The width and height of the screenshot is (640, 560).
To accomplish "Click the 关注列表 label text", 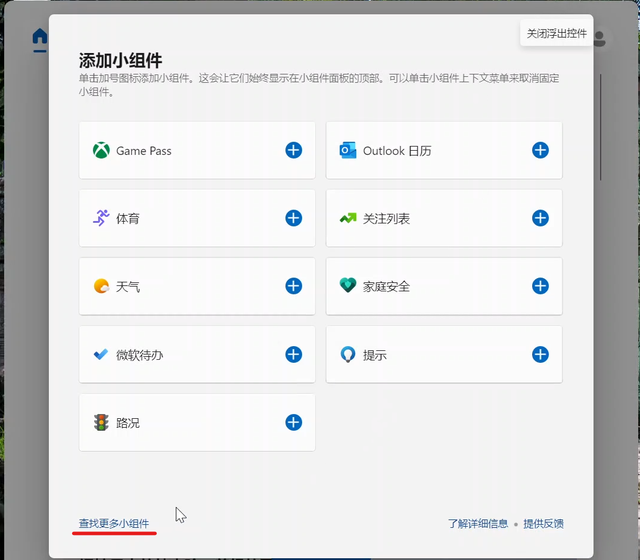I will [386, 219].
